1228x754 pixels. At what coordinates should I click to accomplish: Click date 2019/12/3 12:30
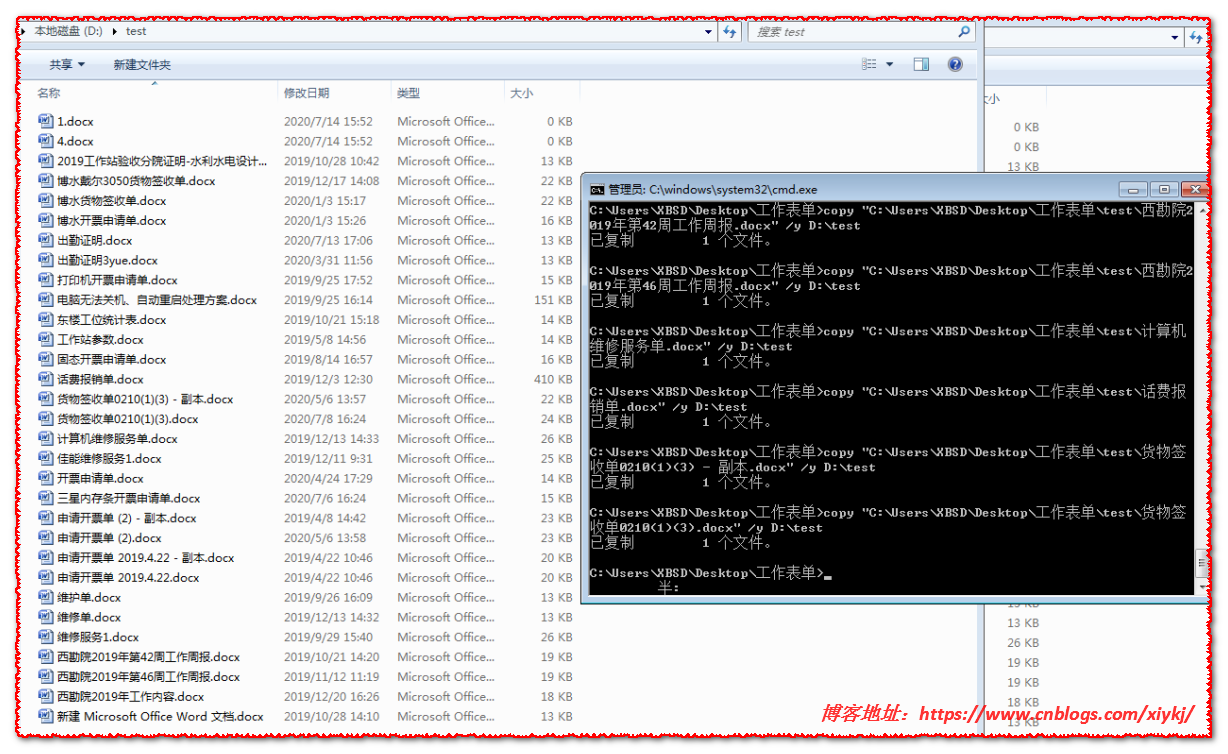pos(328,379)
